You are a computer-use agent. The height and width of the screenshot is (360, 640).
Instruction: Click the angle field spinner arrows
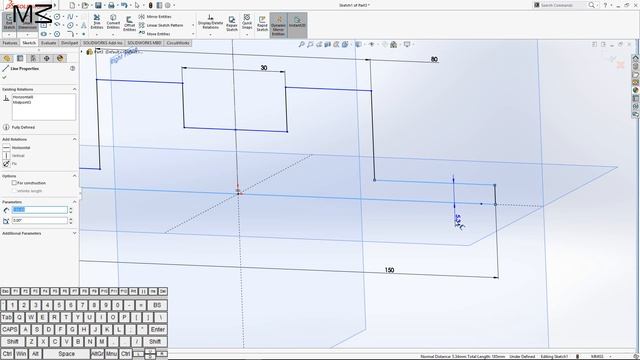[71, 220]
